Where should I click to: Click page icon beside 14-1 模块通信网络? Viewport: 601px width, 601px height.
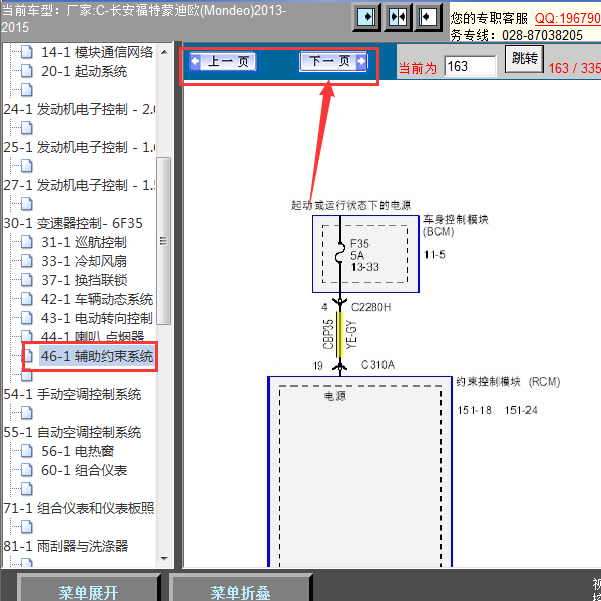tap(26, 52)
